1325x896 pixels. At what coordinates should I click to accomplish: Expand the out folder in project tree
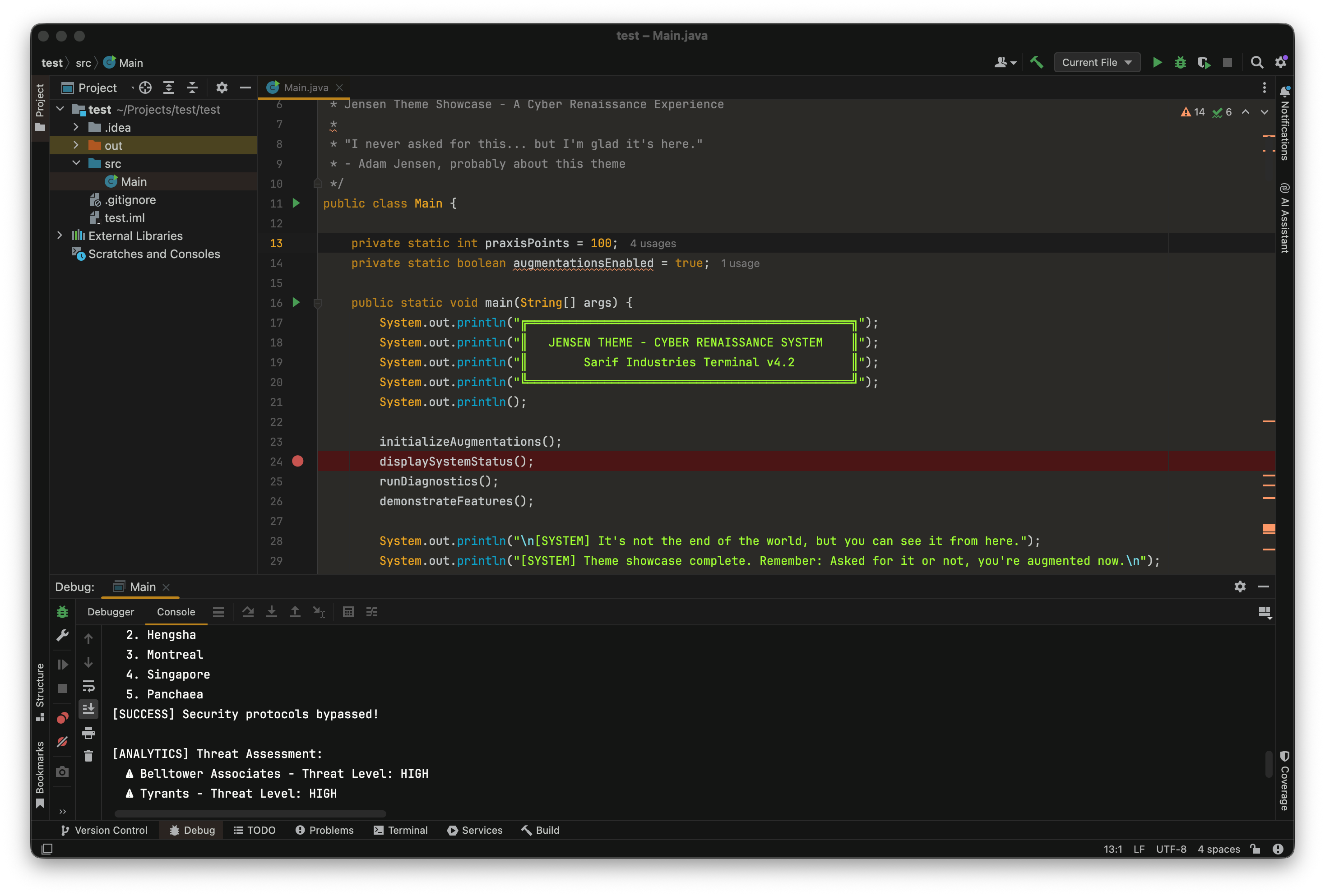(x=76, y=145)
